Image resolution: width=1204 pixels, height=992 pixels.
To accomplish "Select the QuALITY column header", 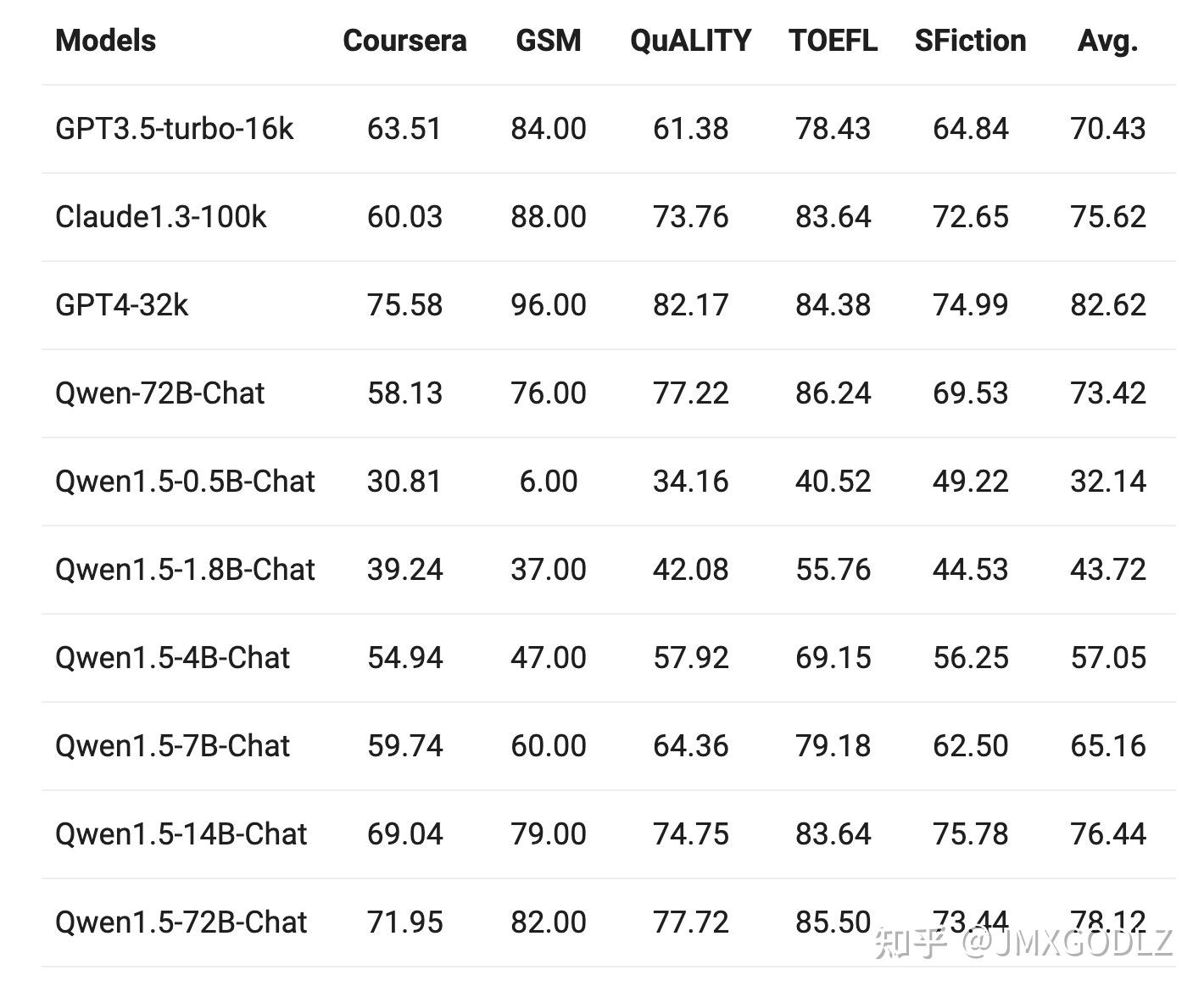I will [x=690, y=41].
